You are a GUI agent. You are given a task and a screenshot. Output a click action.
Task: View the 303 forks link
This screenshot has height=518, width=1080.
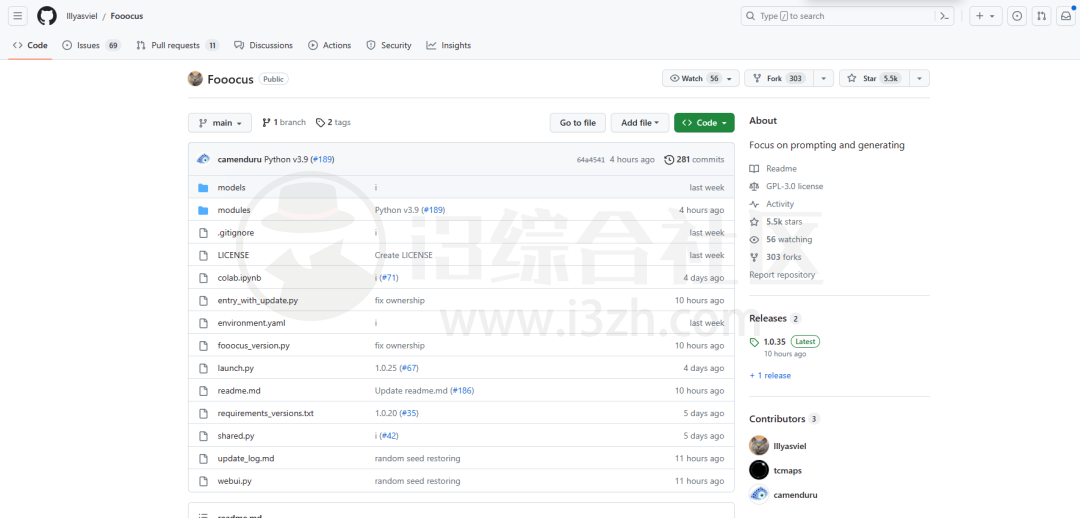pos(776,257)
